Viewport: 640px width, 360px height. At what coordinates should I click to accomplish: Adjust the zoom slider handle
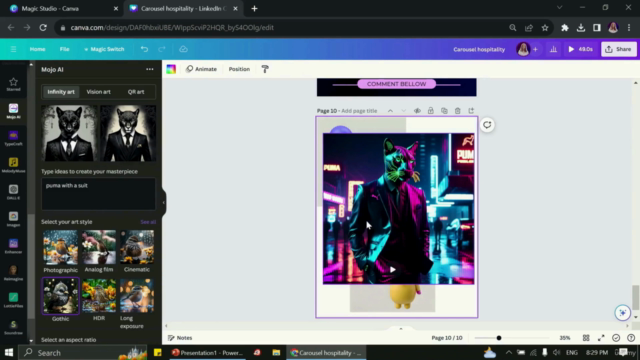(499, 338)
